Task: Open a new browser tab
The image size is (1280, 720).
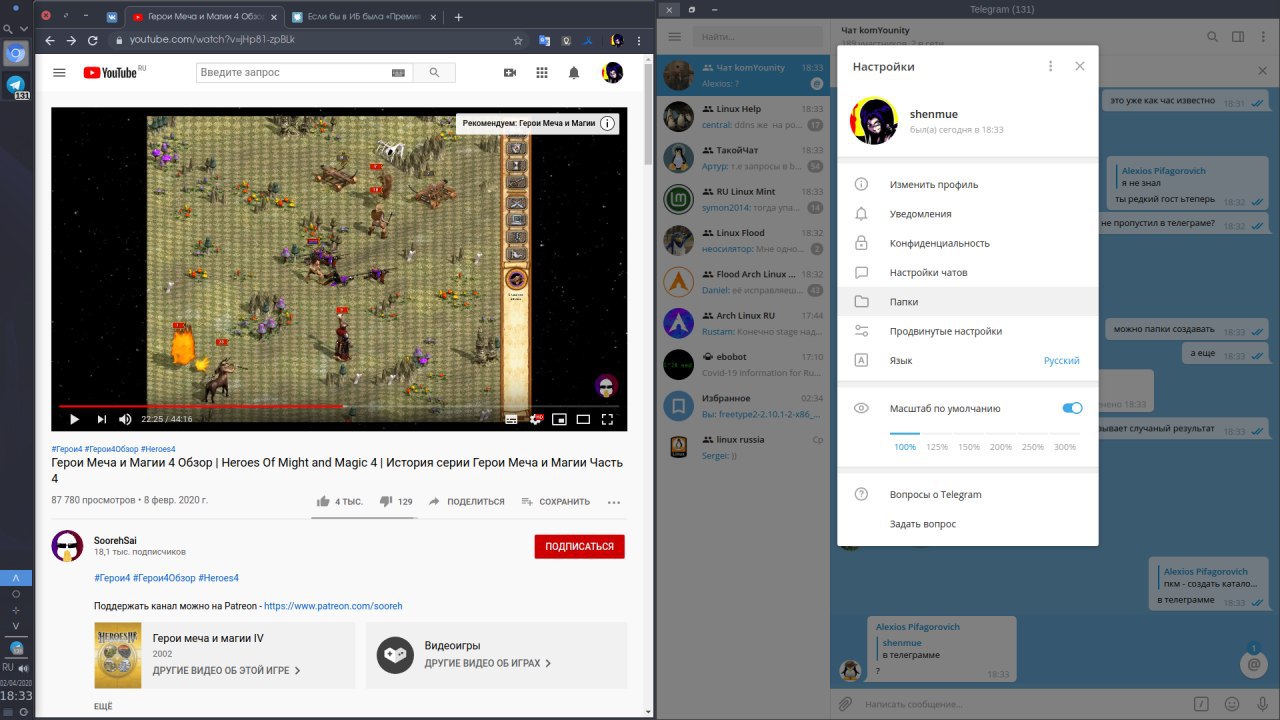Action: click(x=458, y=17)
